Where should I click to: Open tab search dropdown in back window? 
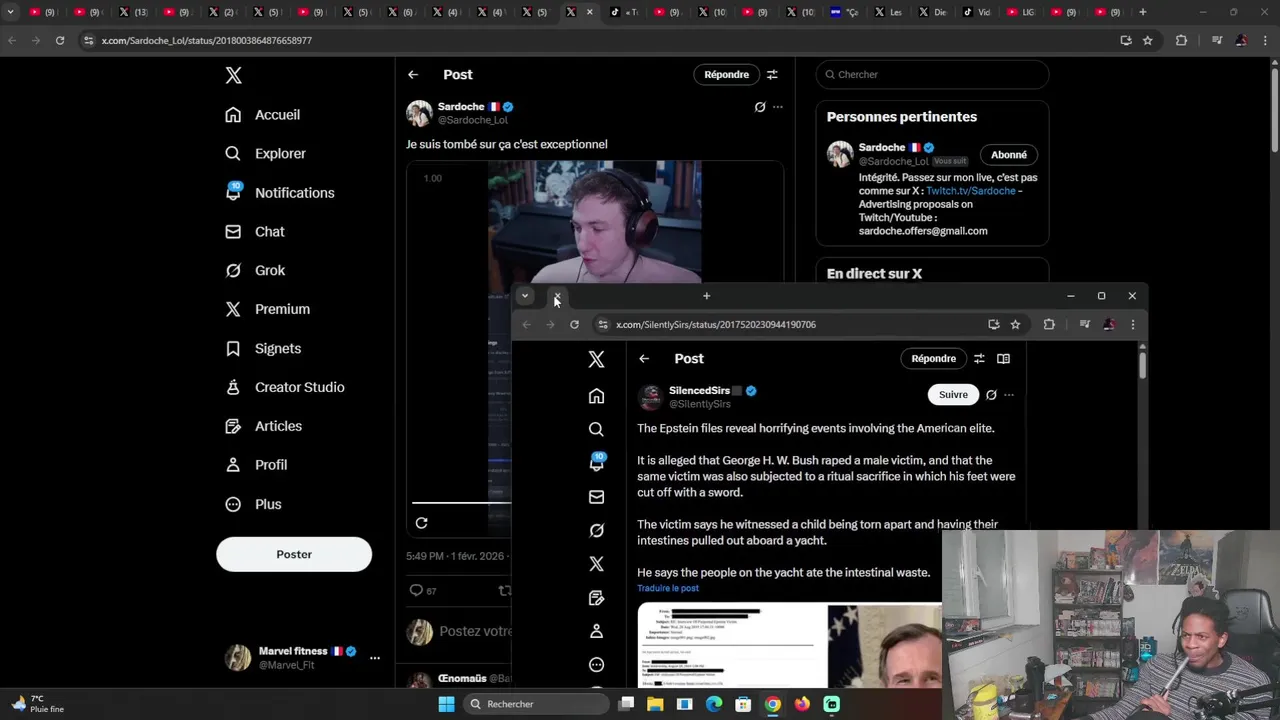click(10, 12)
